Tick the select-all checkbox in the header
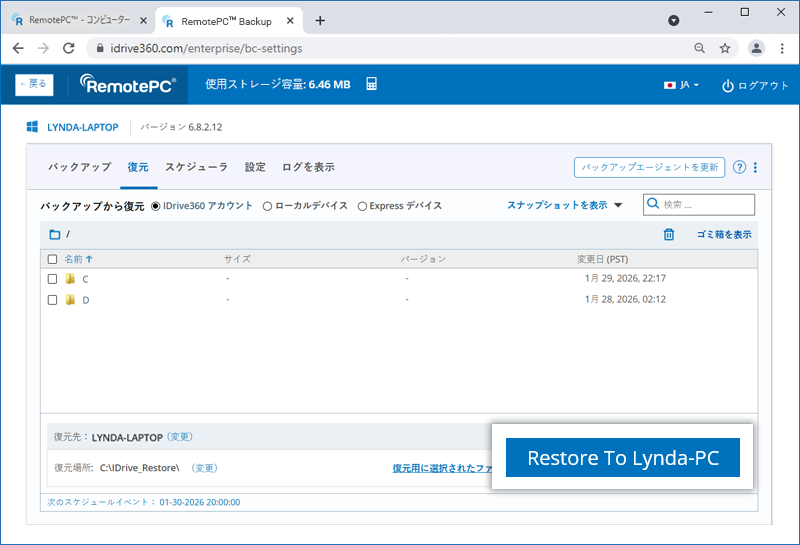The height and width of the screenshot is (545, 800). [52, 259]
